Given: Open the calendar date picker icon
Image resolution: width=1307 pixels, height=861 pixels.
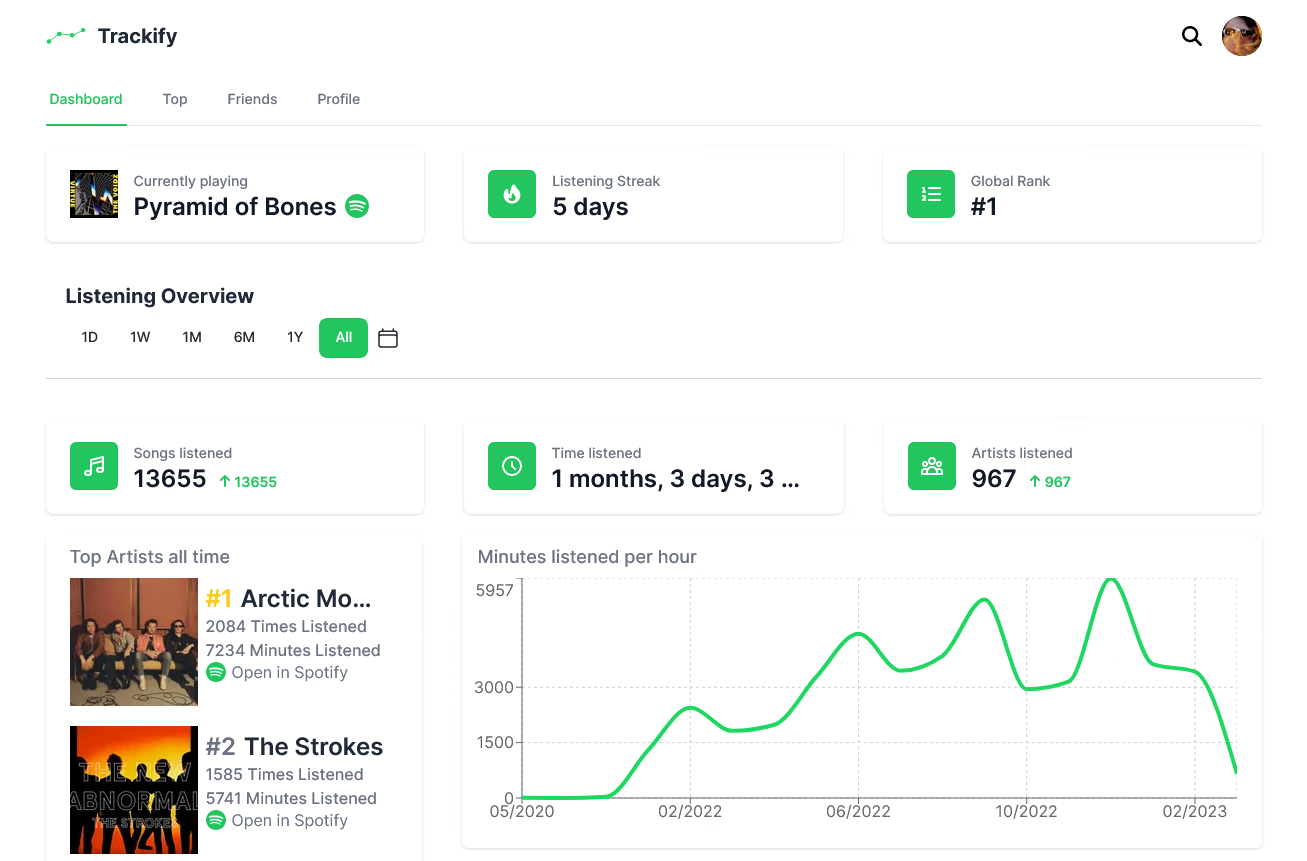Looking at the screenshot, I should [388, 338].
